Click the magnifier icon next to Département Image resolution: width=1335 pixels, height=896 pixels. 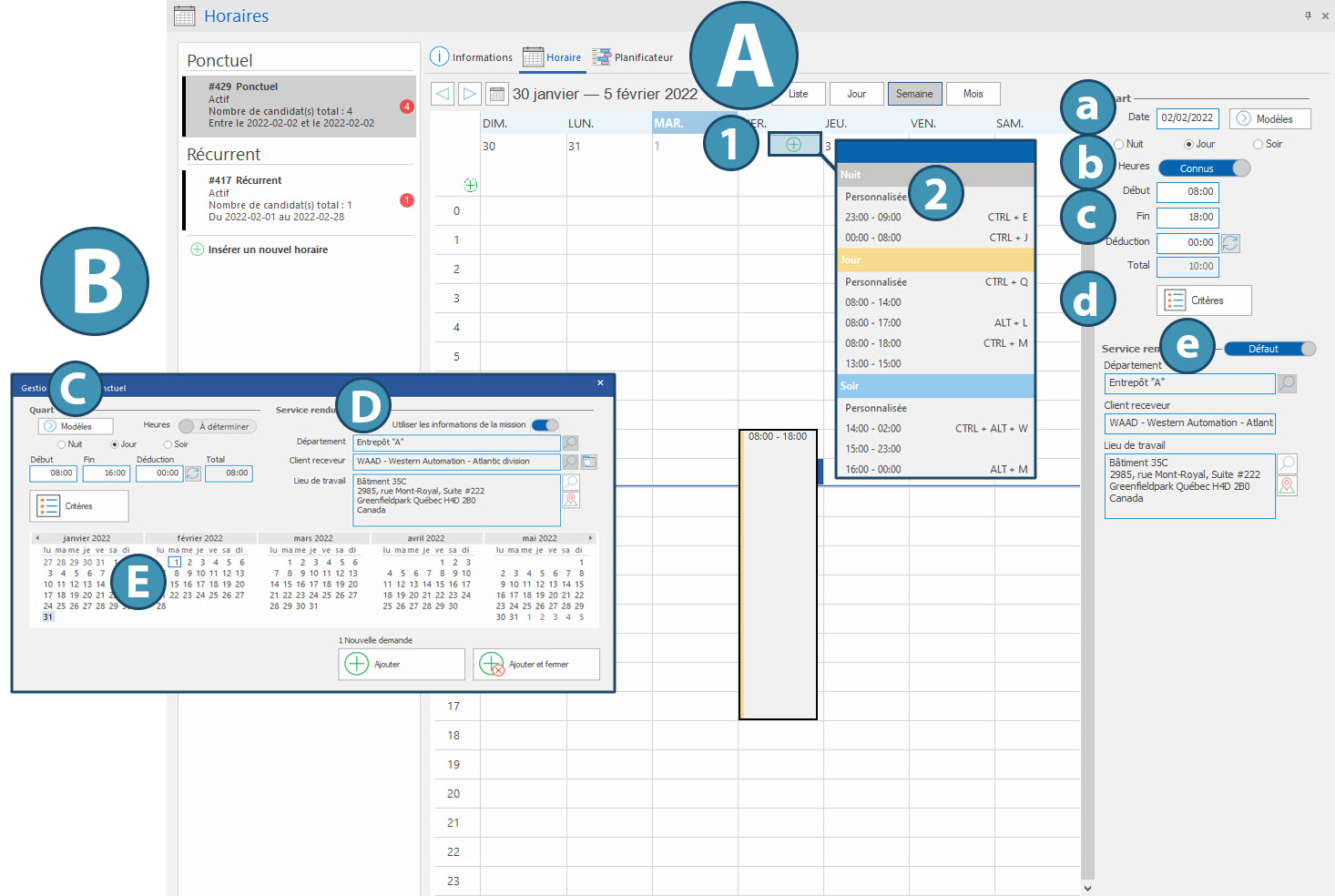tap(1287, 383)
